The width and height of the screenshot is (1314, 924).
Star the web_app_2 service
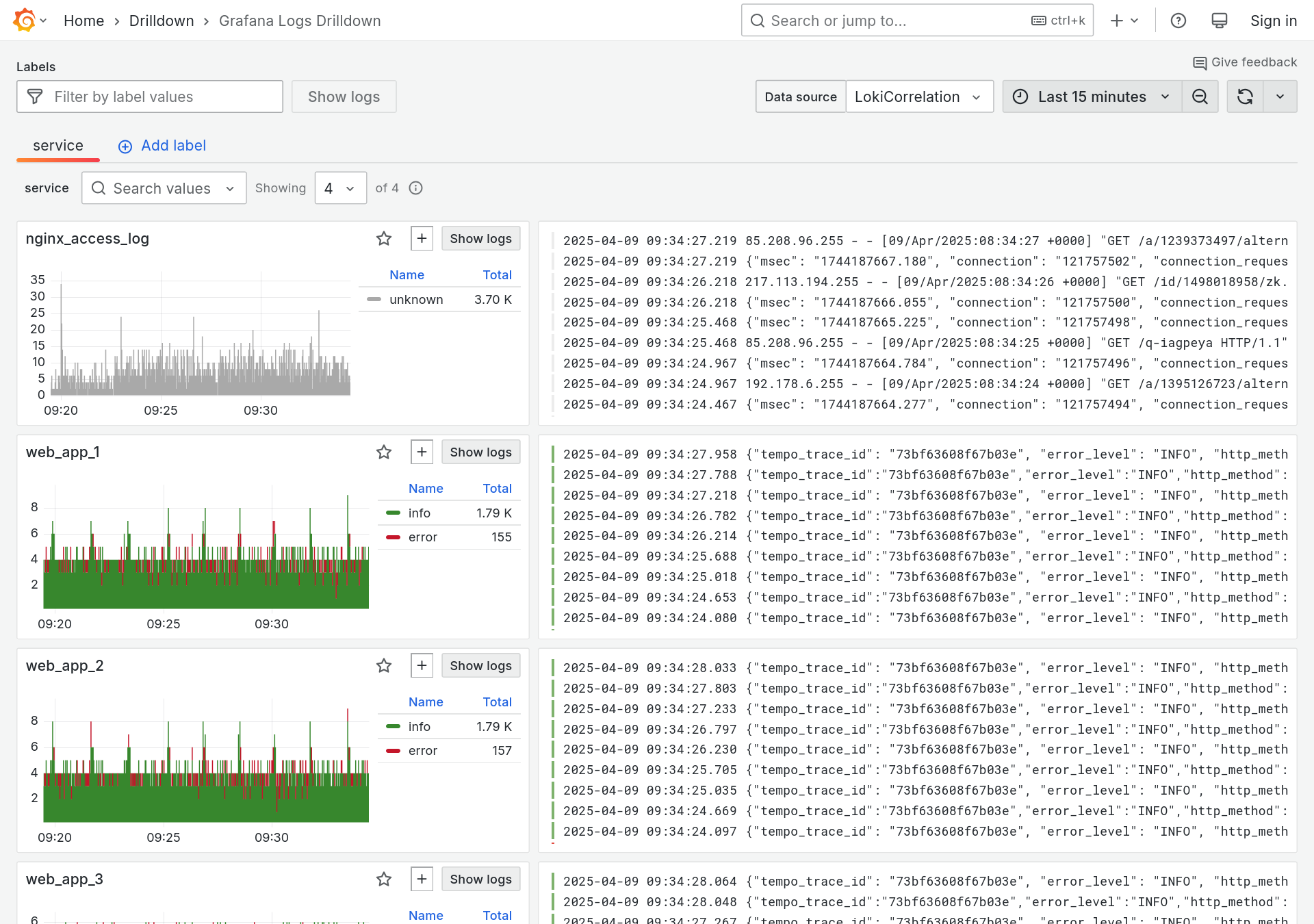click(384, 665)
